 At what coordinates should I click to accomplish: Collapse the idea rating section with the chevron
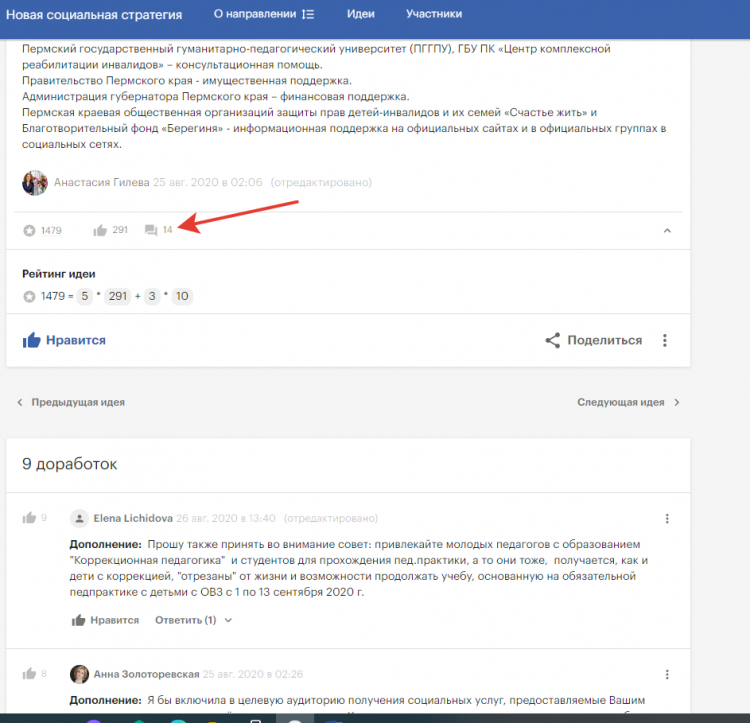click(x=667, y=231)
